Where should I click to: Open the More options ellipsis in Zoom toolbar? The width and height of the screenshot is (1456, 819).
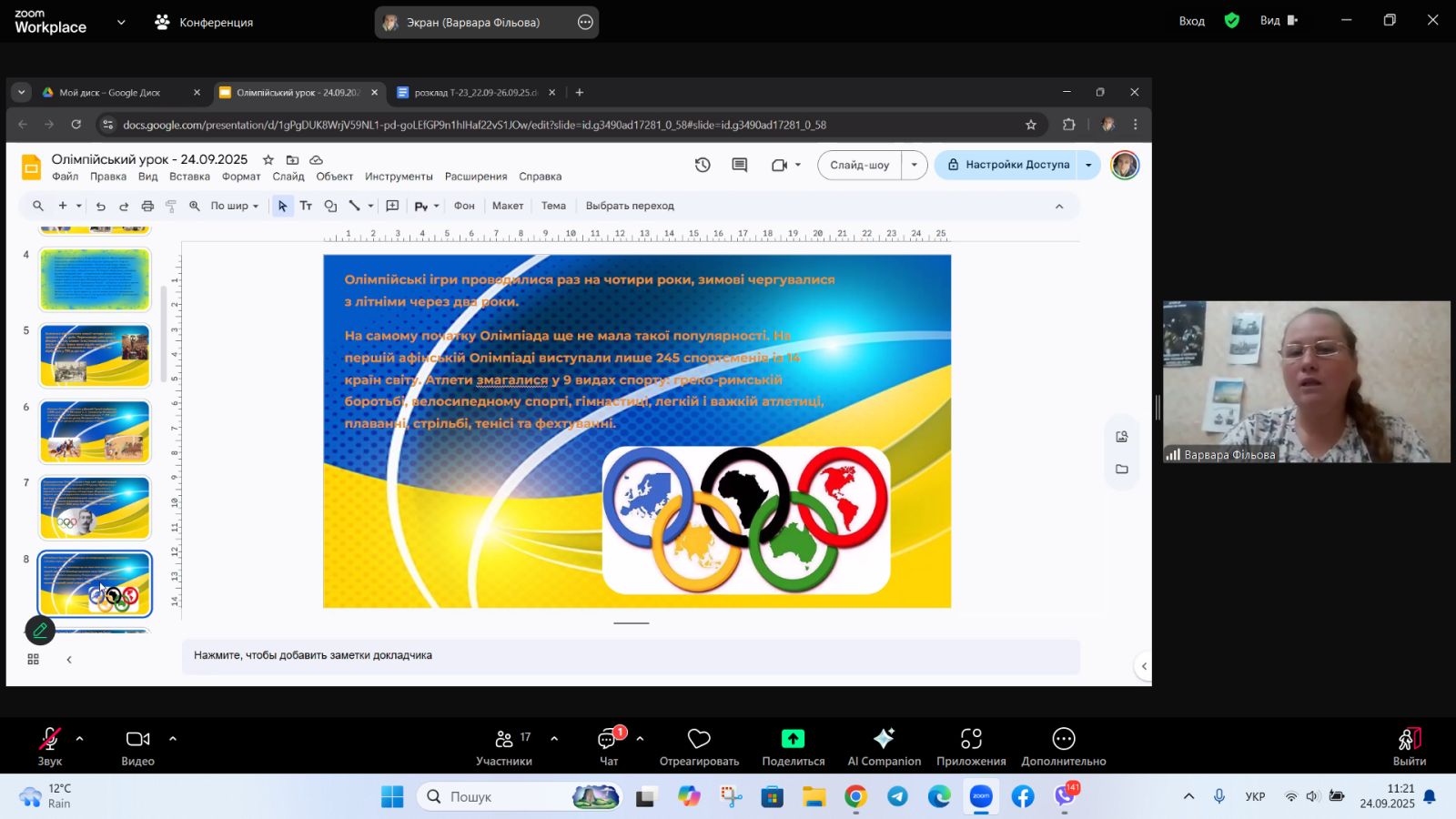1063,739
